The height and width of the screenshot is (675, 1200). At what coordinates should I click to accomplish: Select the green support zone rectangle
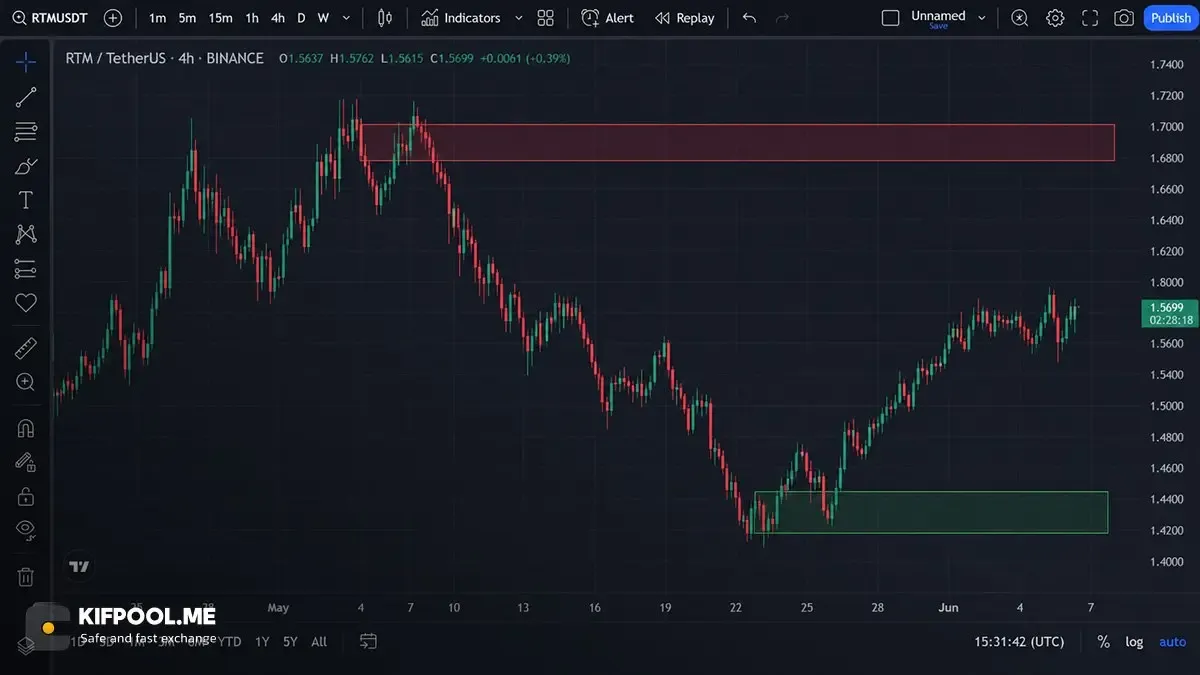931,512
